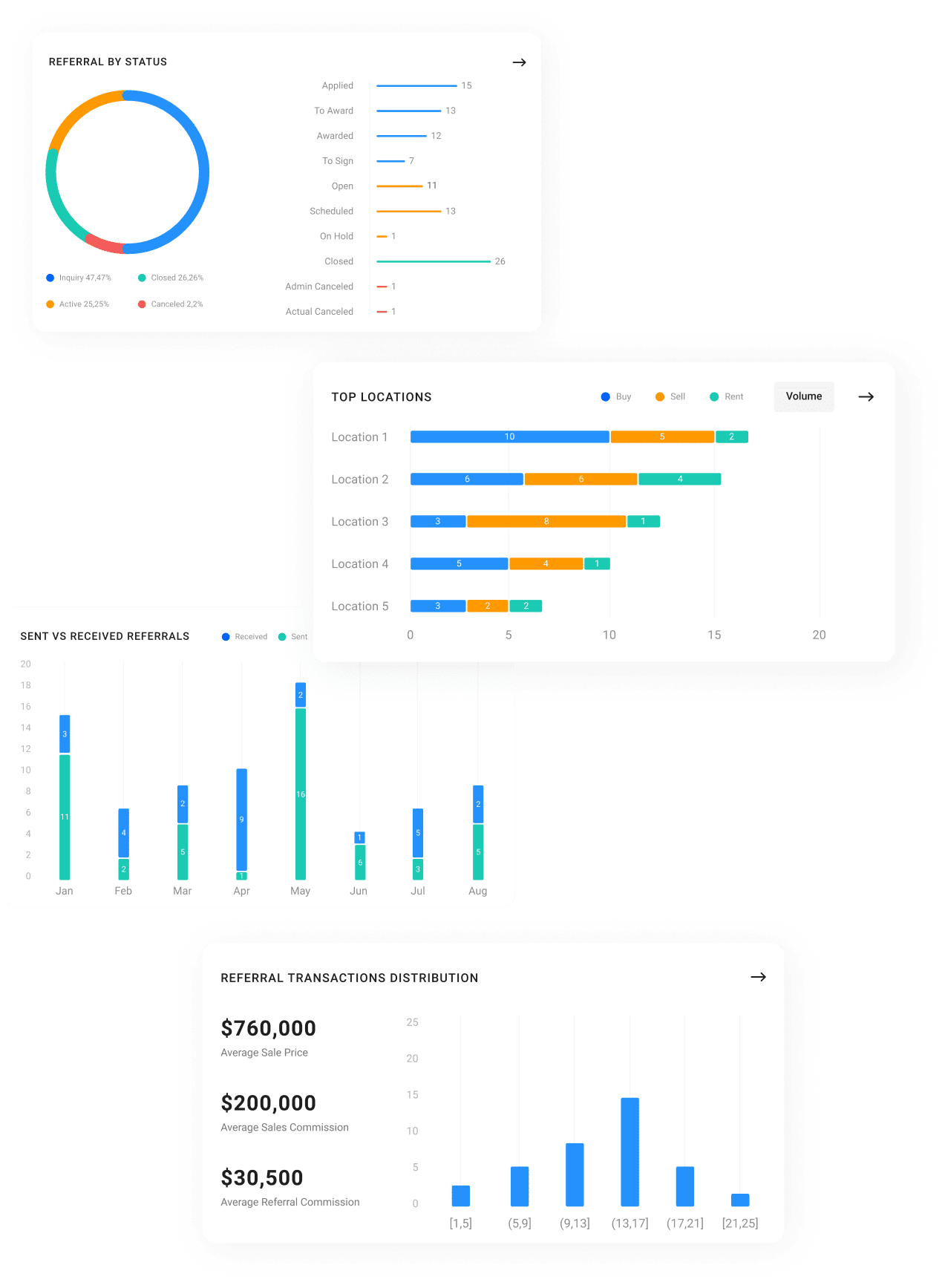Select the Awarded status bar with value 12
This screenshot has height=1288, width=945.
coord(402,137)
